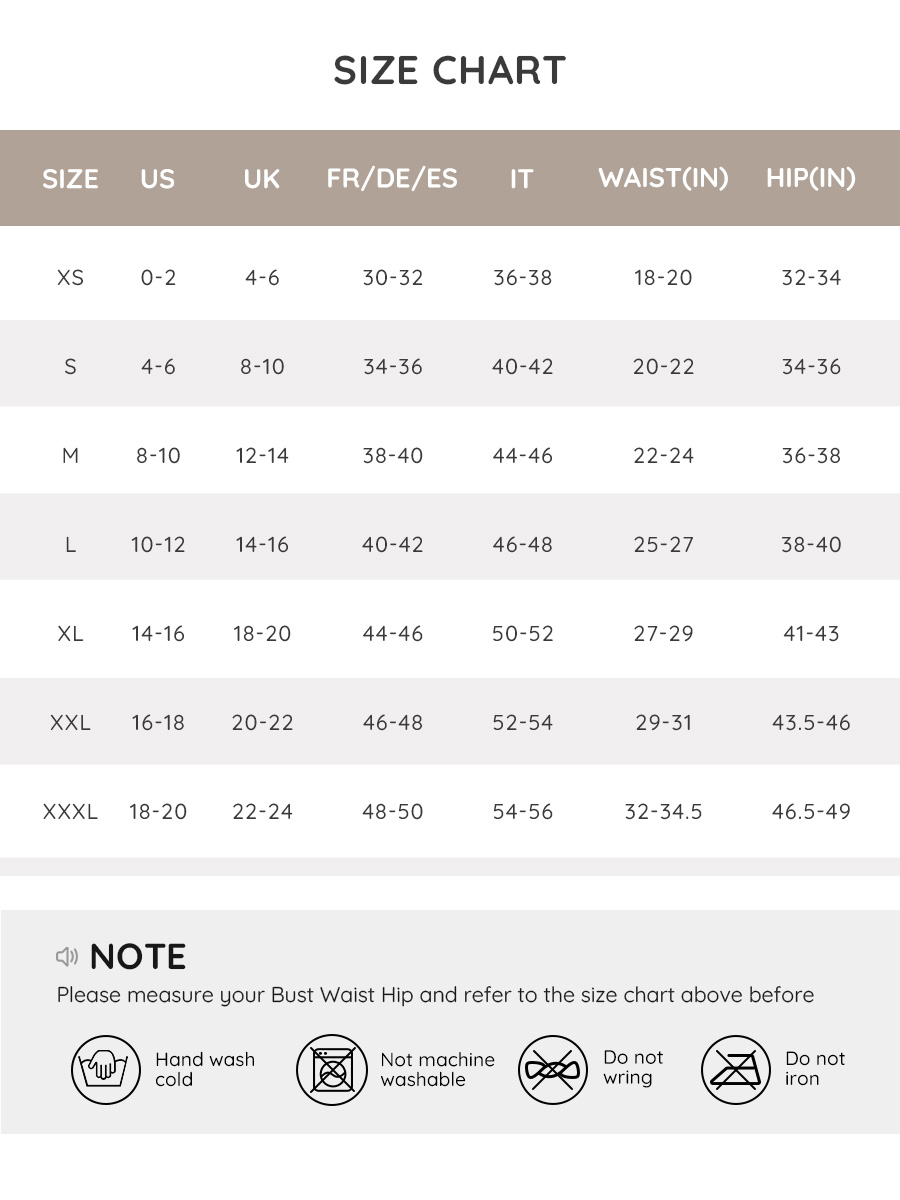
Task: Click the 43.5-46 hip measurement cell
Action: click(x=811, y=722)
